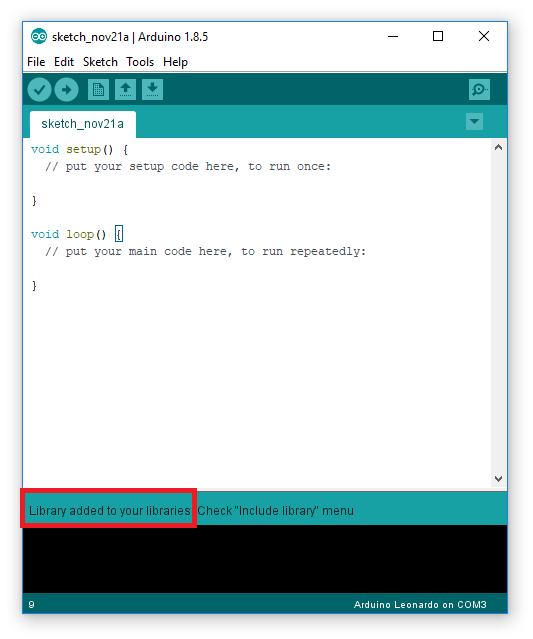Image resolution: width=533 pixels, height=639 pixels.
Task: Open the Edit menu
Action: click(64, 62)
